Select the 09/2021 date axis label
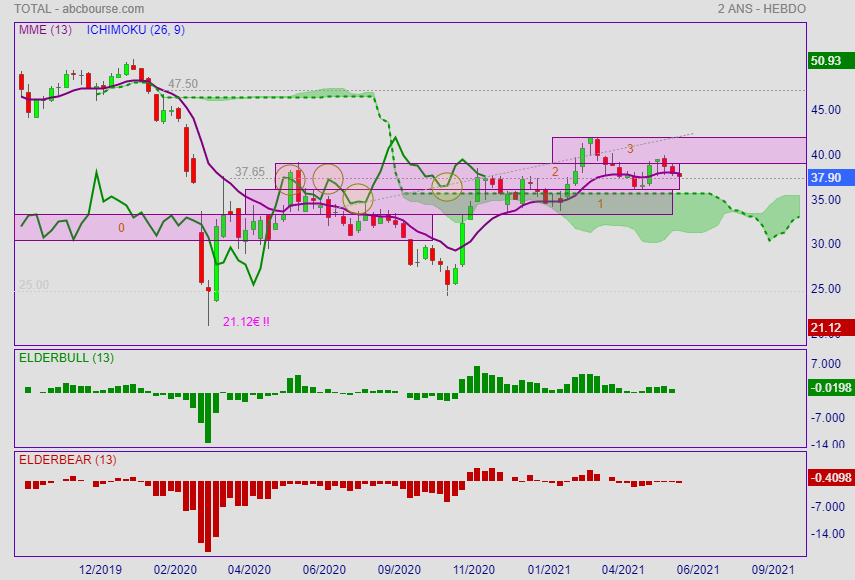This screenshot has width=855, height=580. pyautogui.click(x=773, y=570)
